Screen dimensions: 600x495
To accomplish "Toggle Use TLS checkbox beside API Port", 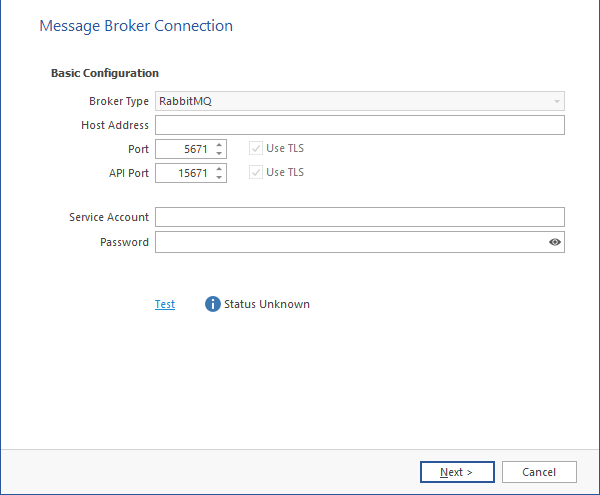I will click(255, 173).
